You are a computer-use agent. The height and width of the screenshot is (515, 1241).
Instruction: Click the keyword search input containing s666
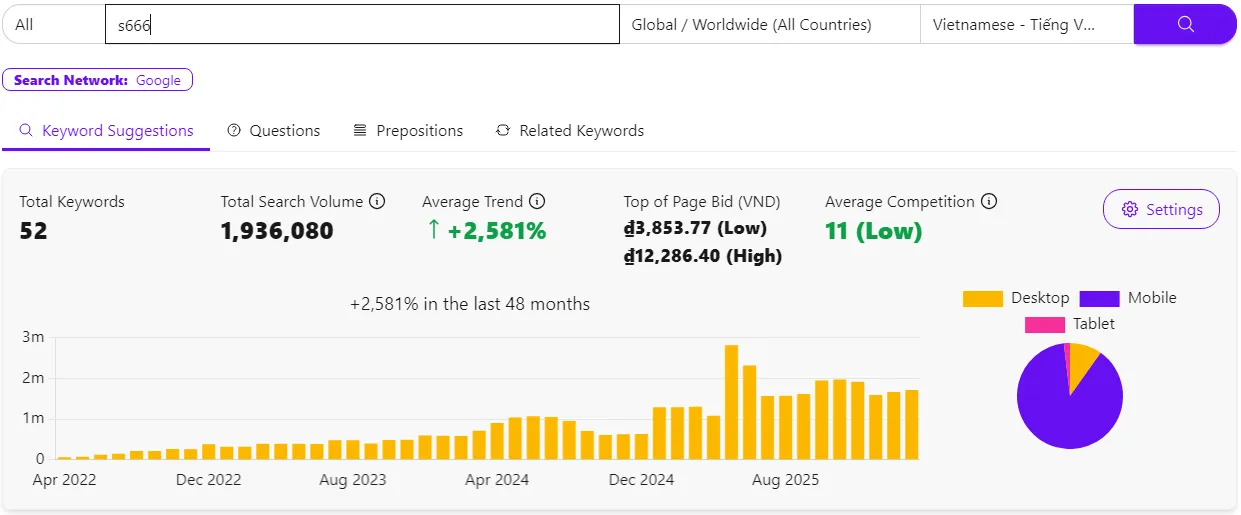(362, 24)
